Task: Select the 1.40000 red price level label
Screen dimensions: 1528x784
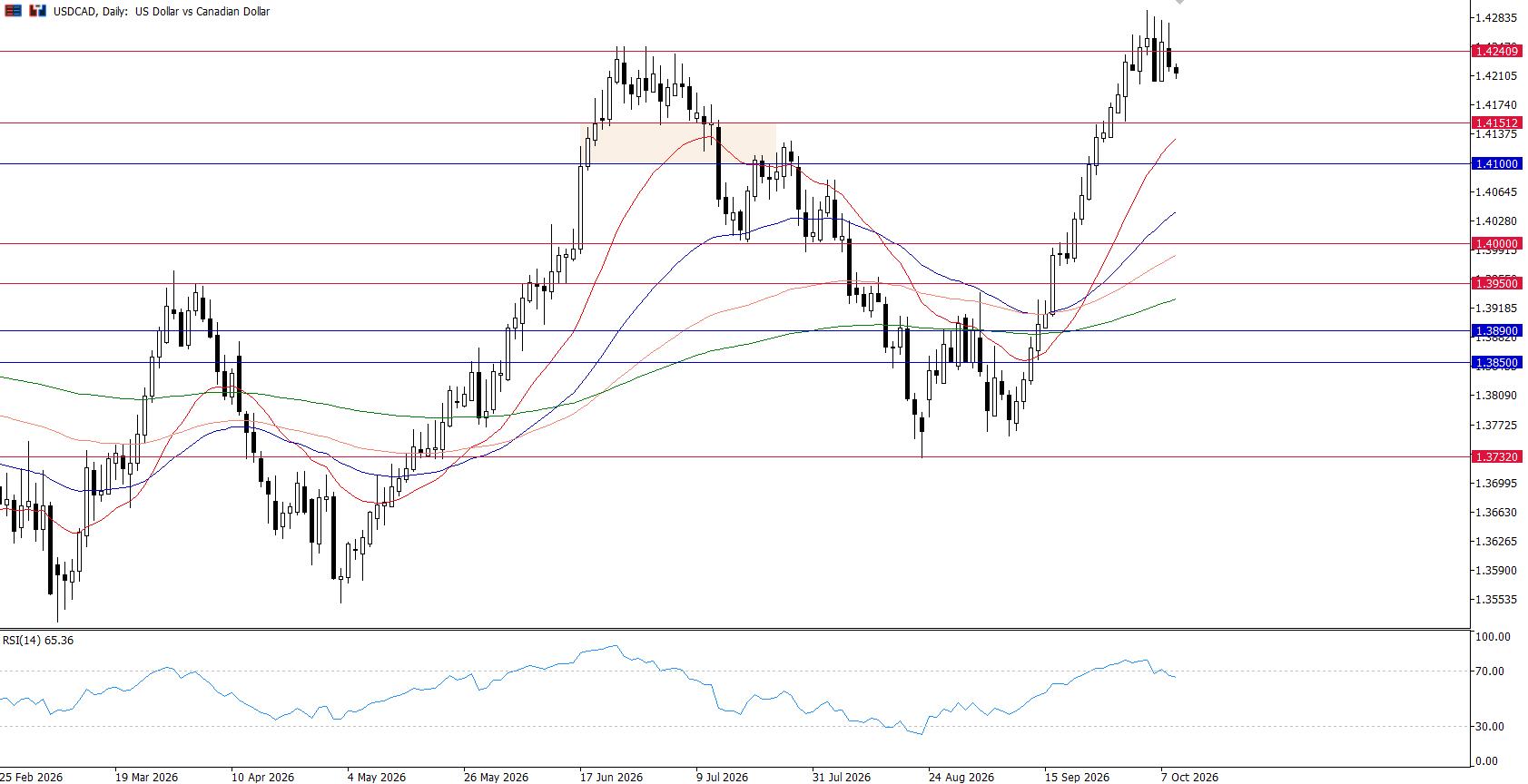Action: tap(1496, 244)
